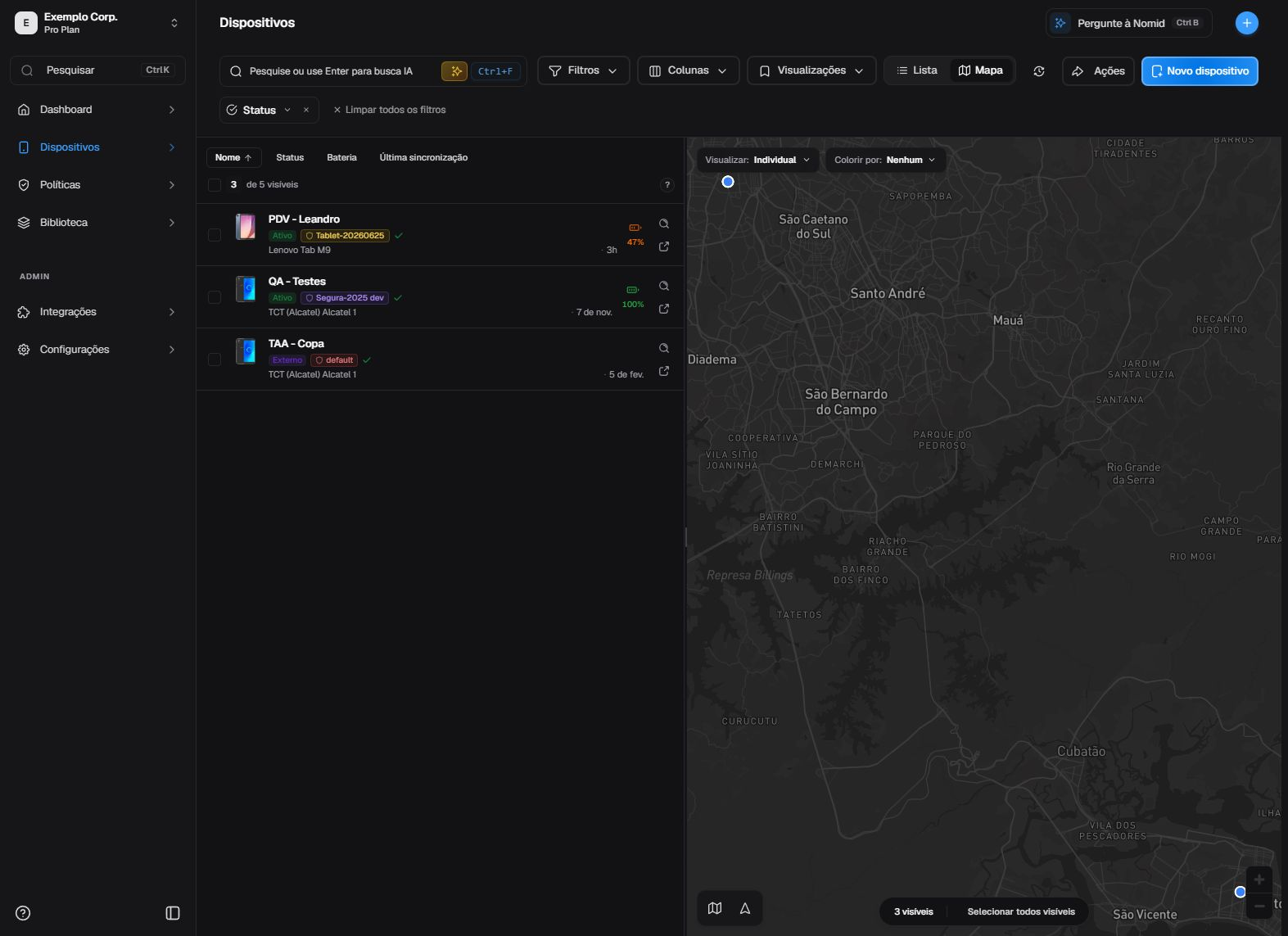This screenshot has width=1288, height=936.
Task: Open Políticas in the sidebar
Action: tap(97, 185)
